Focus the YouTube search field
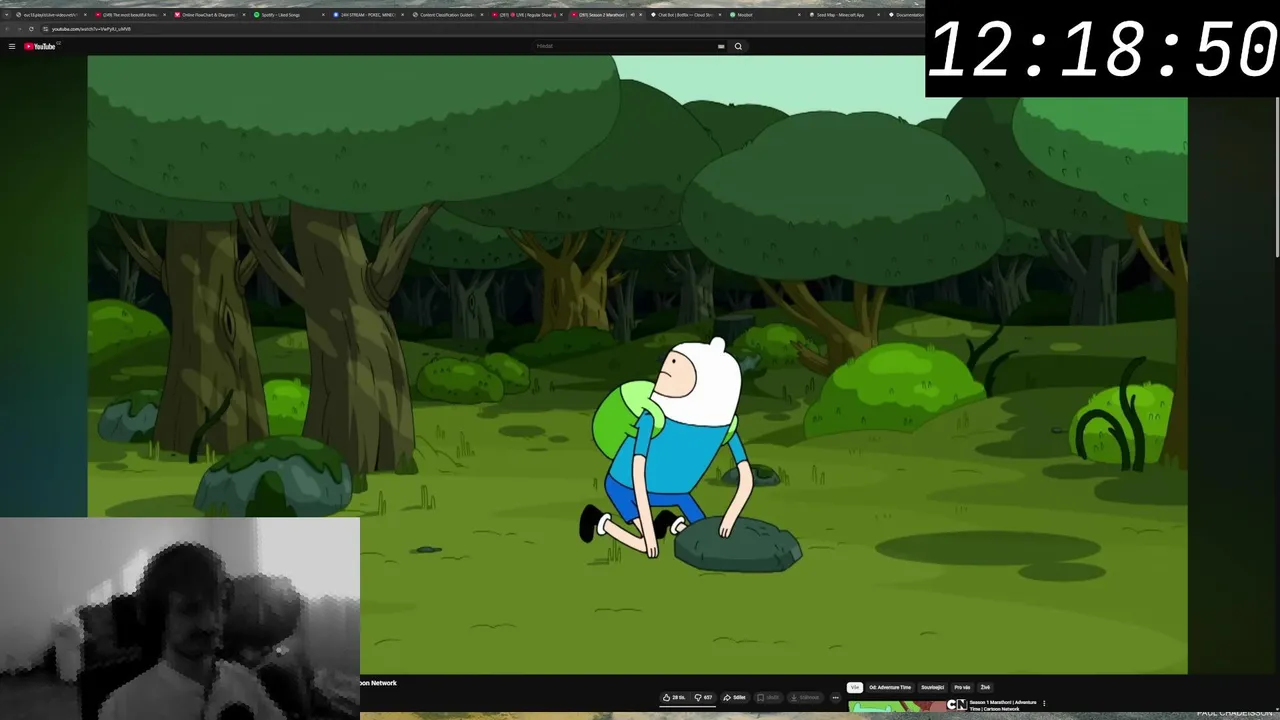This screenshot has height=720, width=1280. (625, 46)
